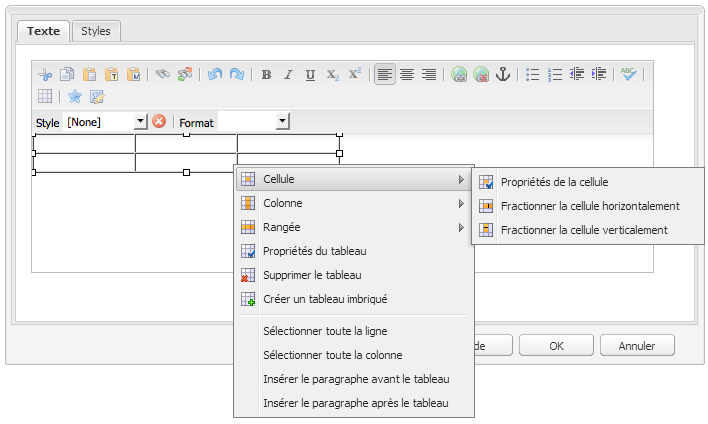The height and width of the screenshot is (424, 708).
Task: Click red remove style icon
Action: (159, 121)
